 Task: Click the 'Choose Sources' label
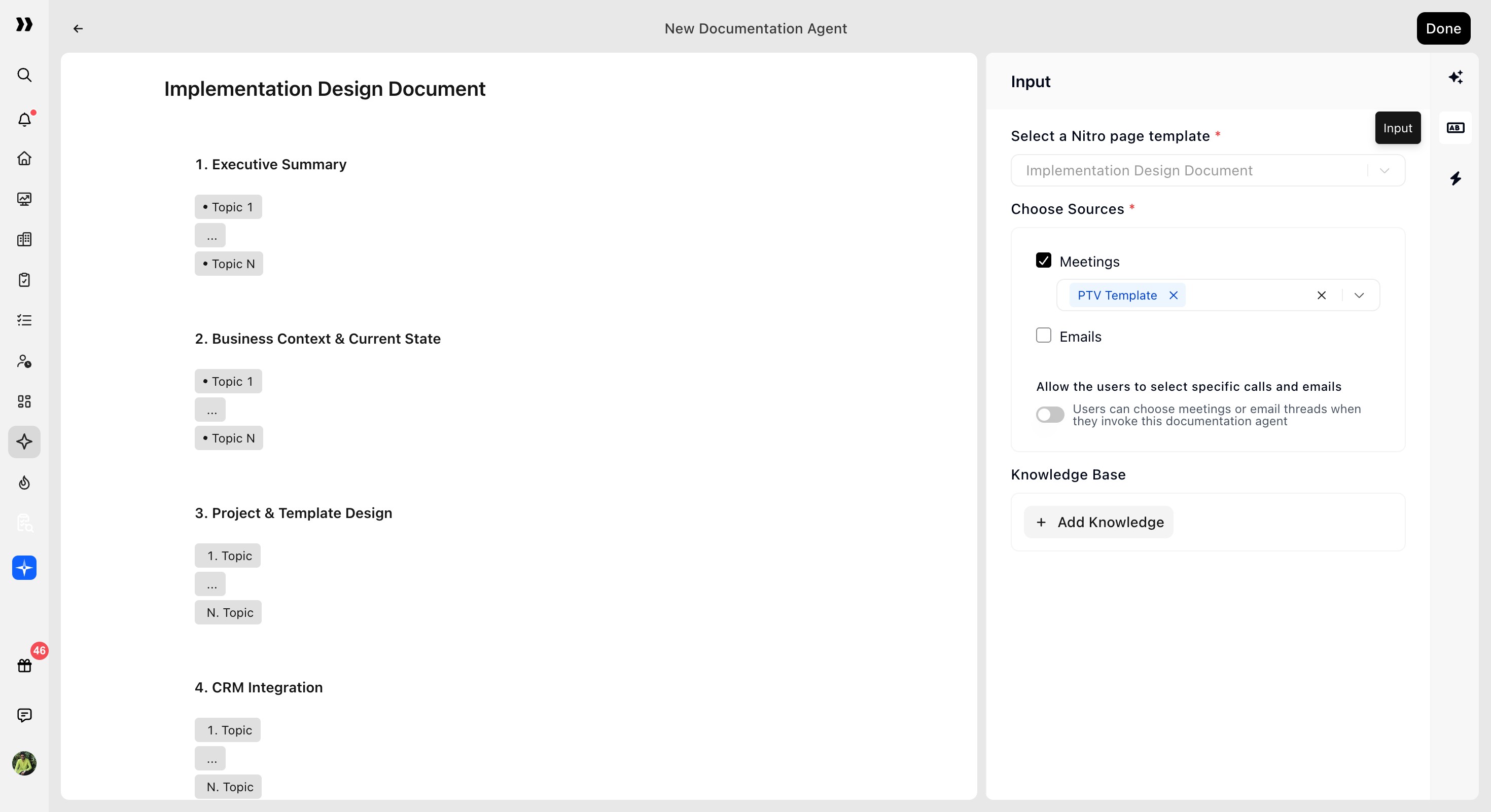pyautogui.click(x=1068, y=209)
